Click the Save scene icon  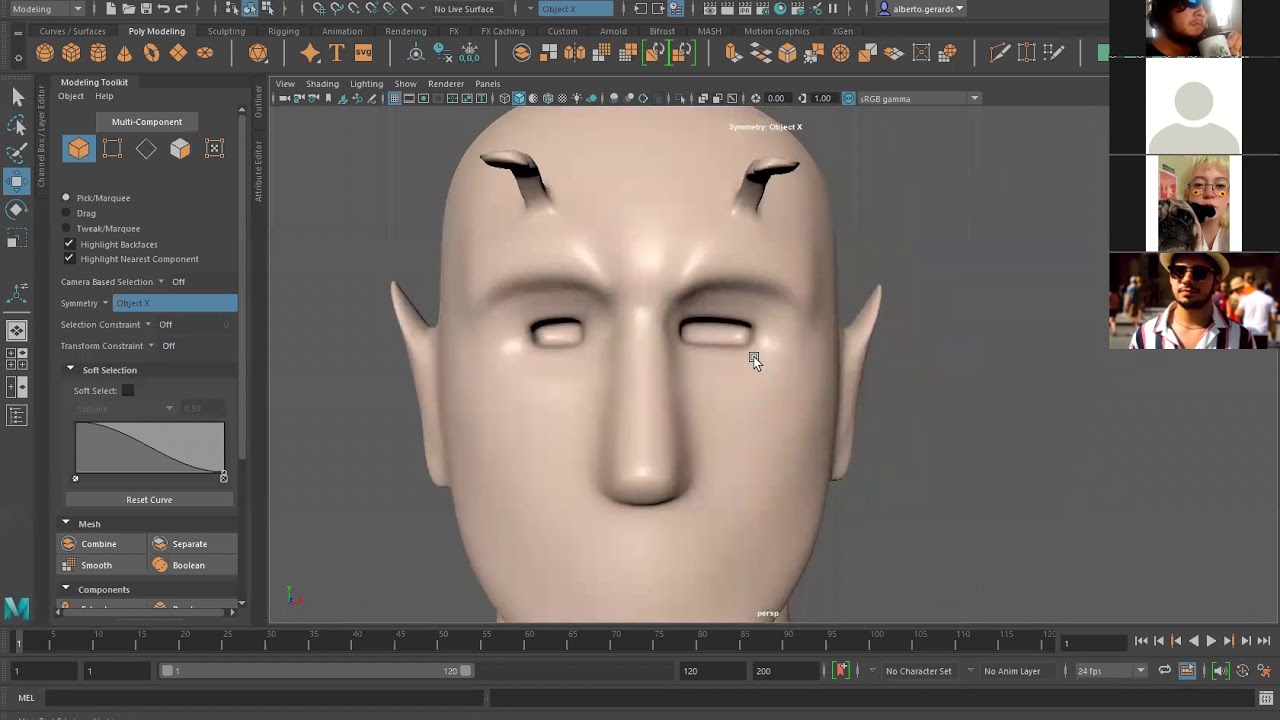point(146,9)
